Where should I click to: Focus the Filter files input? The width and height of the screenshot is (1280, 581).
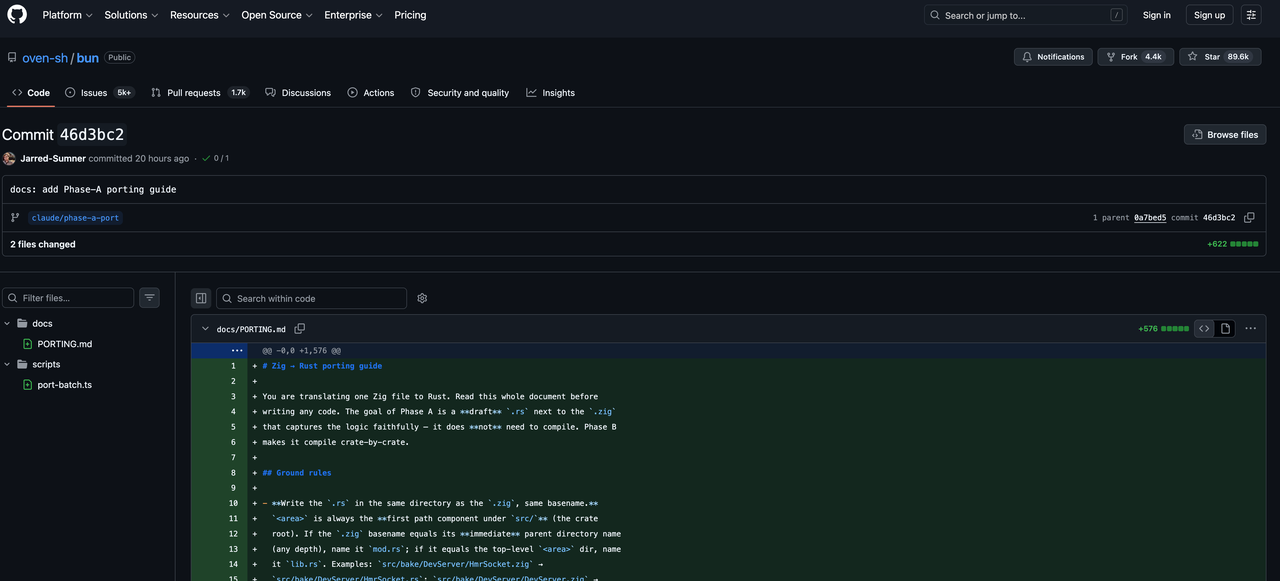(68, 298)
